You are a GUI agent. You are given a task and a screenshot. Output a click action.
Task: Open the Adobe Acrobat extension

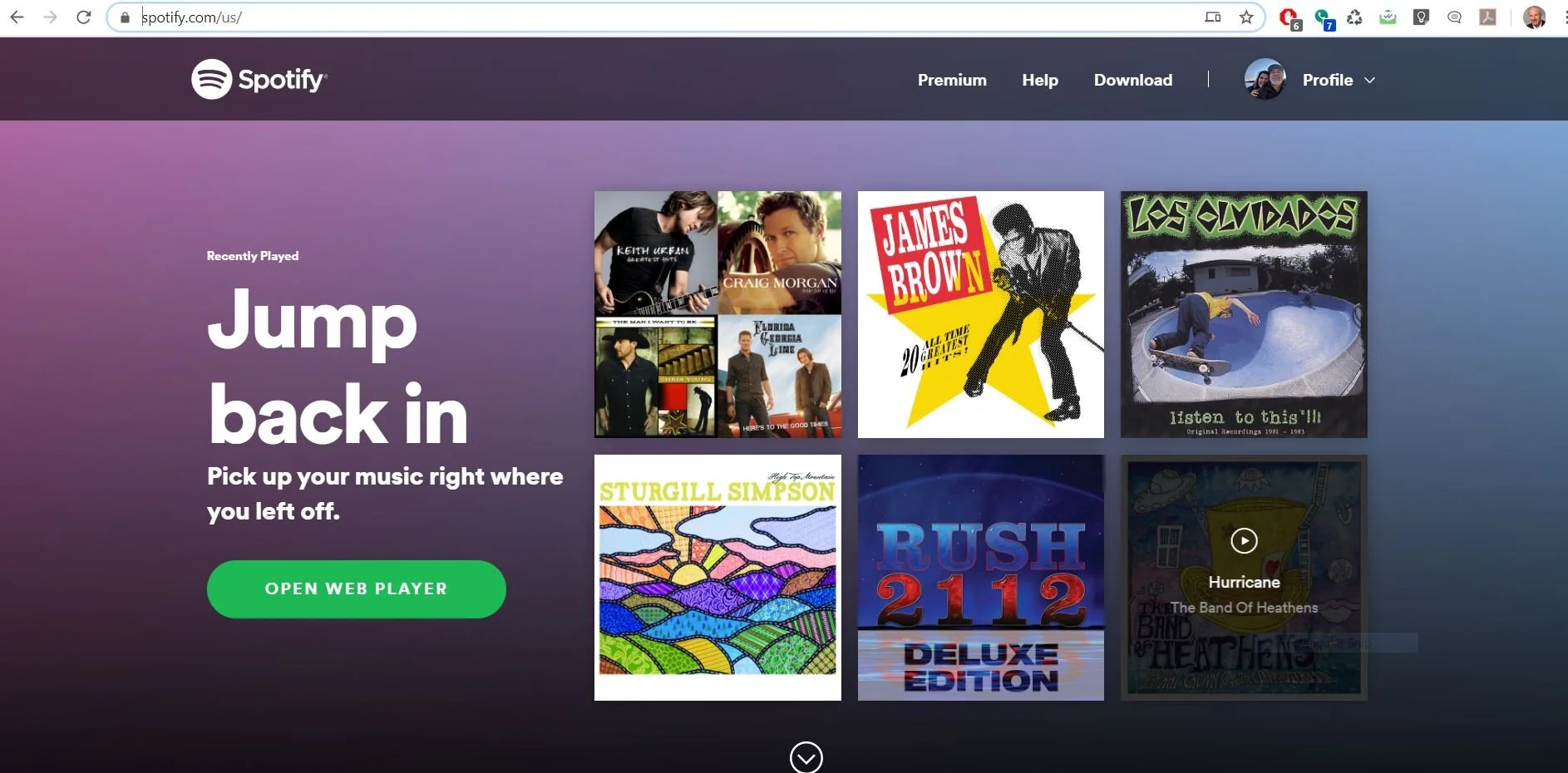point(1487,17)
